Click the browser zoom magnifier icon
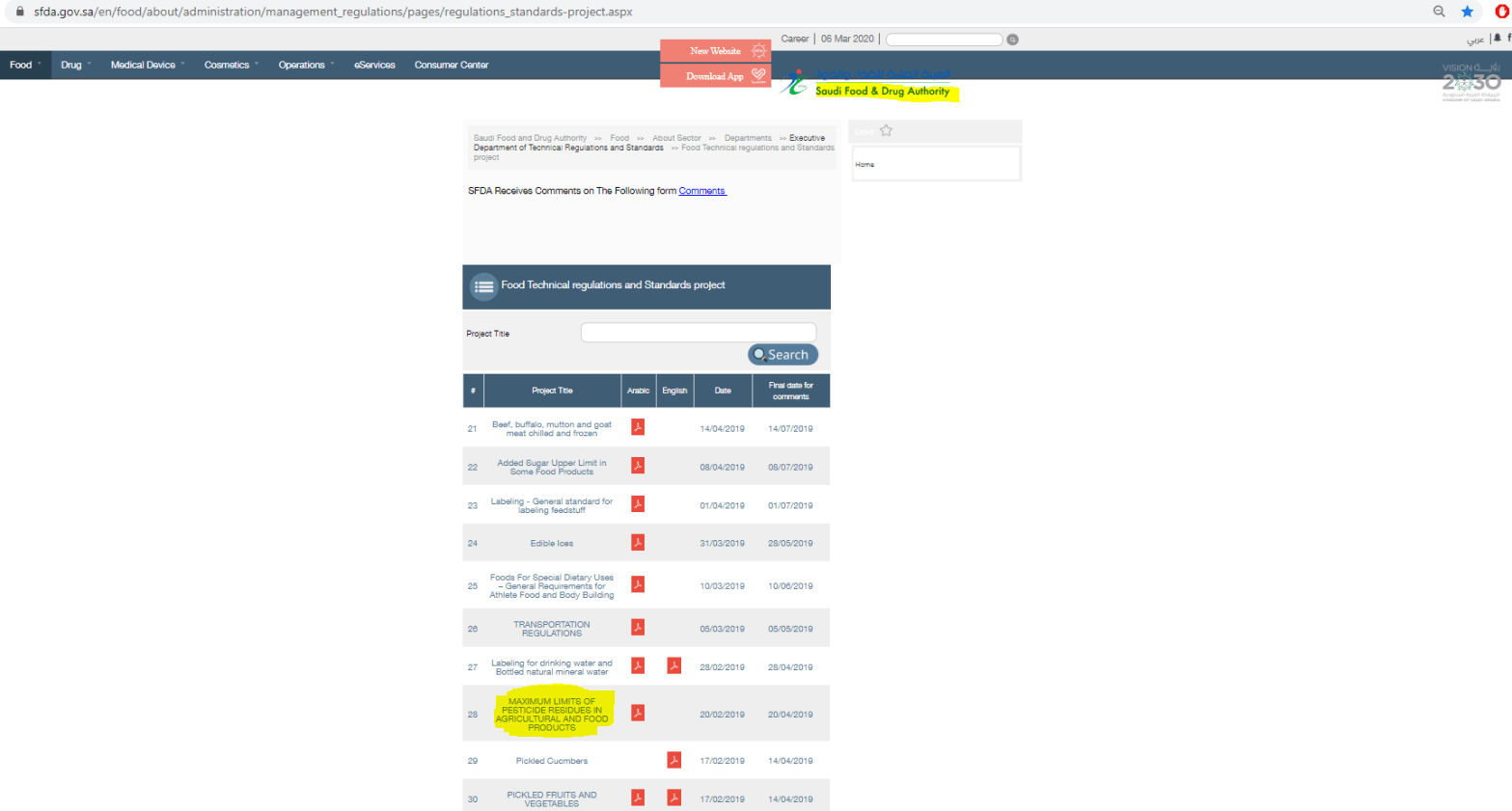The height and width of the screenshot is (811, 1512). (x=1439, y=12)
